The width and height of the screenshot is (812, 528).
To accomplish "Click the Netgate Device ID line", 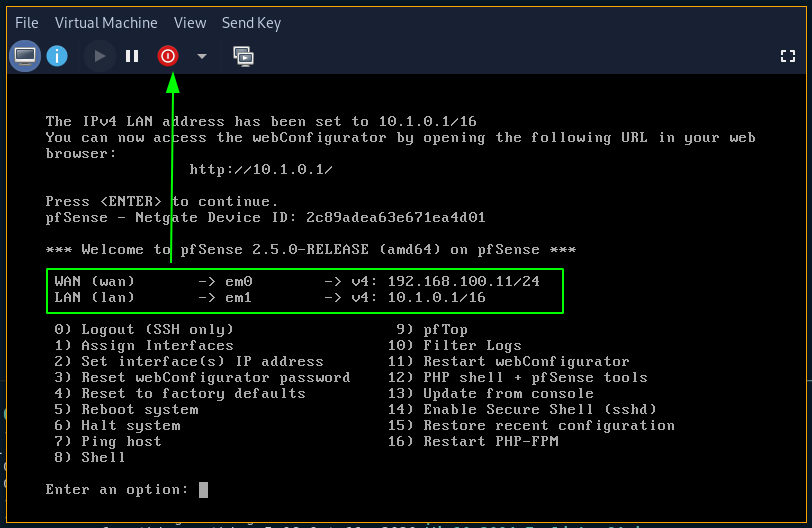I will [x=265, y=217].
